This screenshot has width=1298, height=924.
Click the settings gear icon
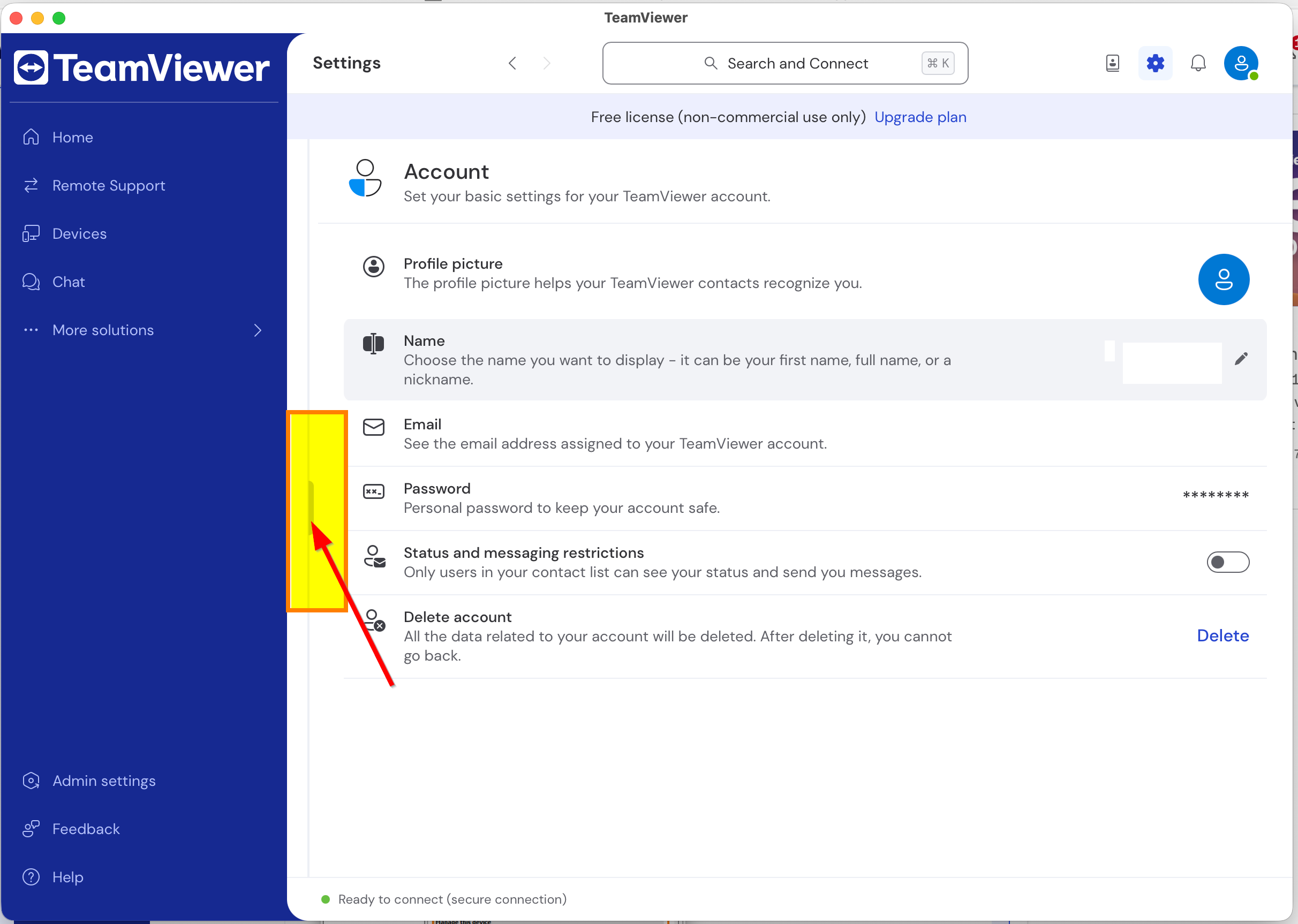tap(1155, 63)
